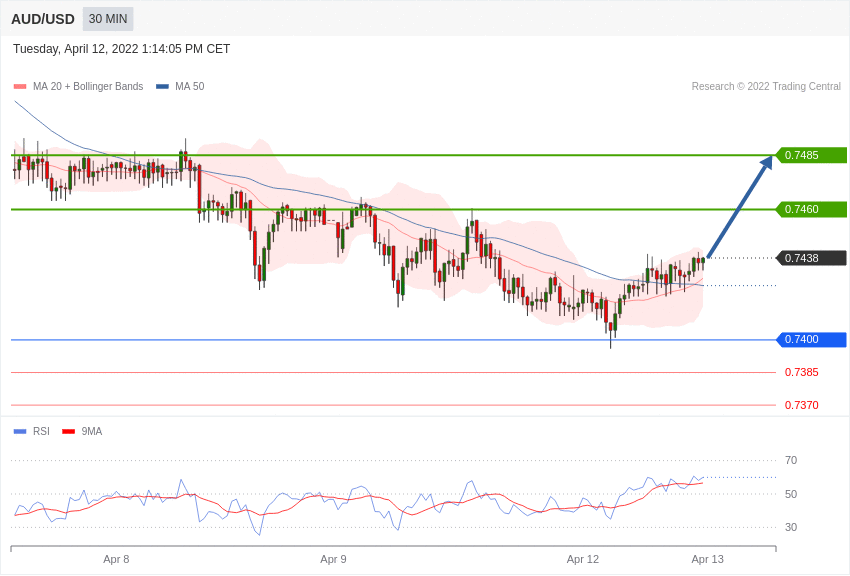Click the 30 MIN timeframe badge

[x=108, y=19]
